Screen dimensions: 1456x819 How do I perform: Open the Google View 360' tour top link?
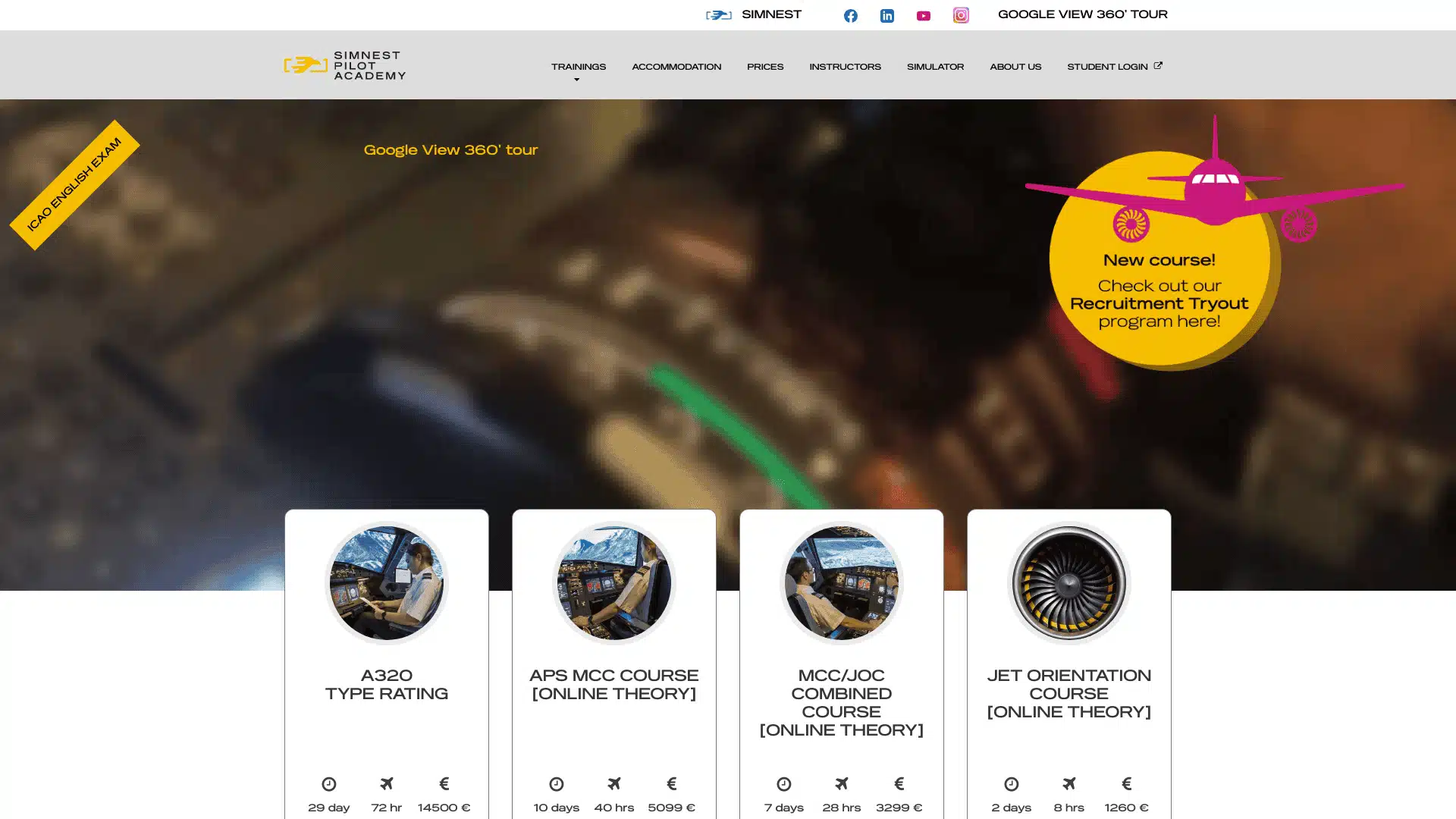tap(1082, 14)
